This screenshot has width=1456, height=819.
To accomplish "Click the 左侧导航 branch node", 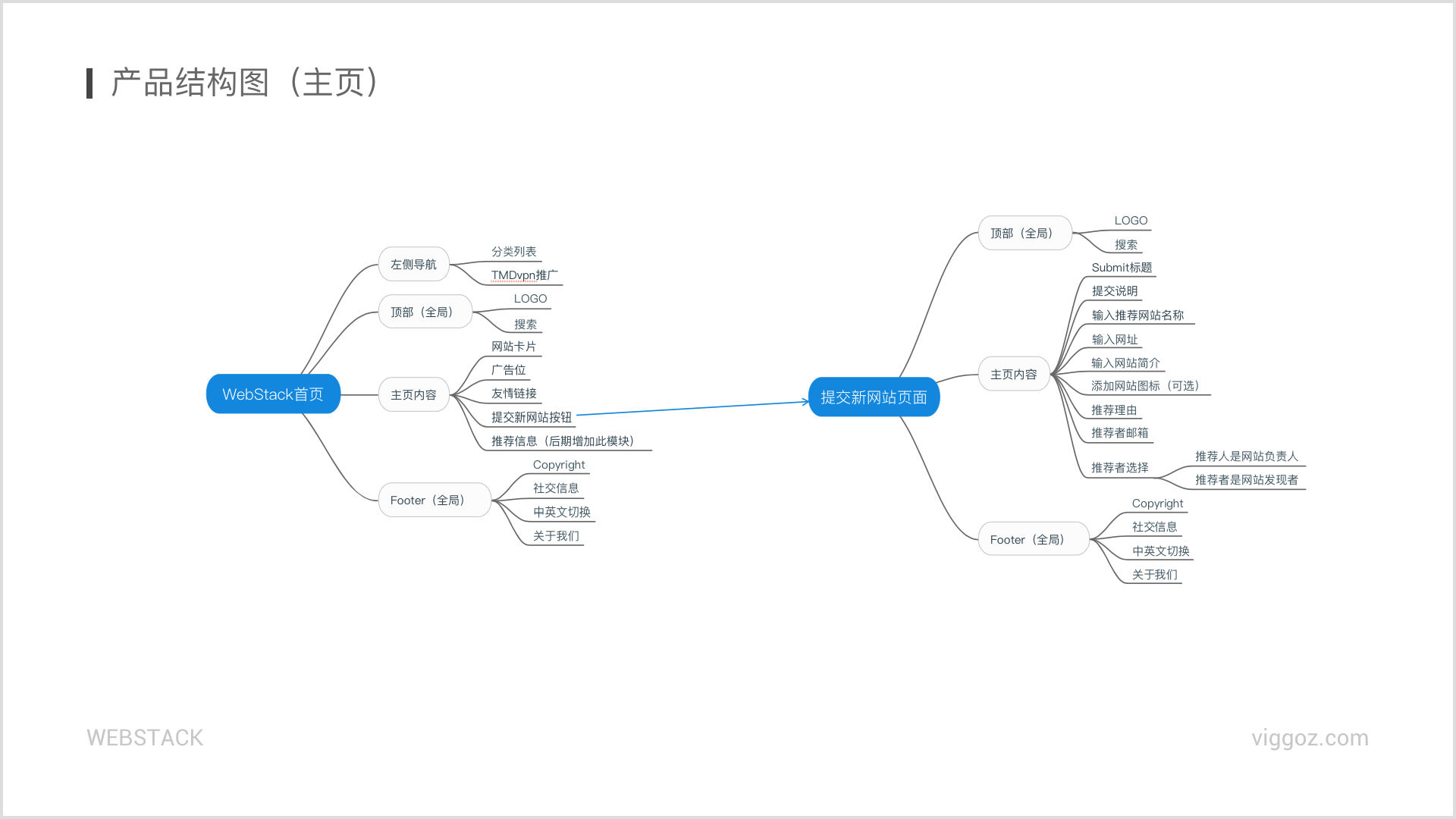I will (x=413, y=265).
